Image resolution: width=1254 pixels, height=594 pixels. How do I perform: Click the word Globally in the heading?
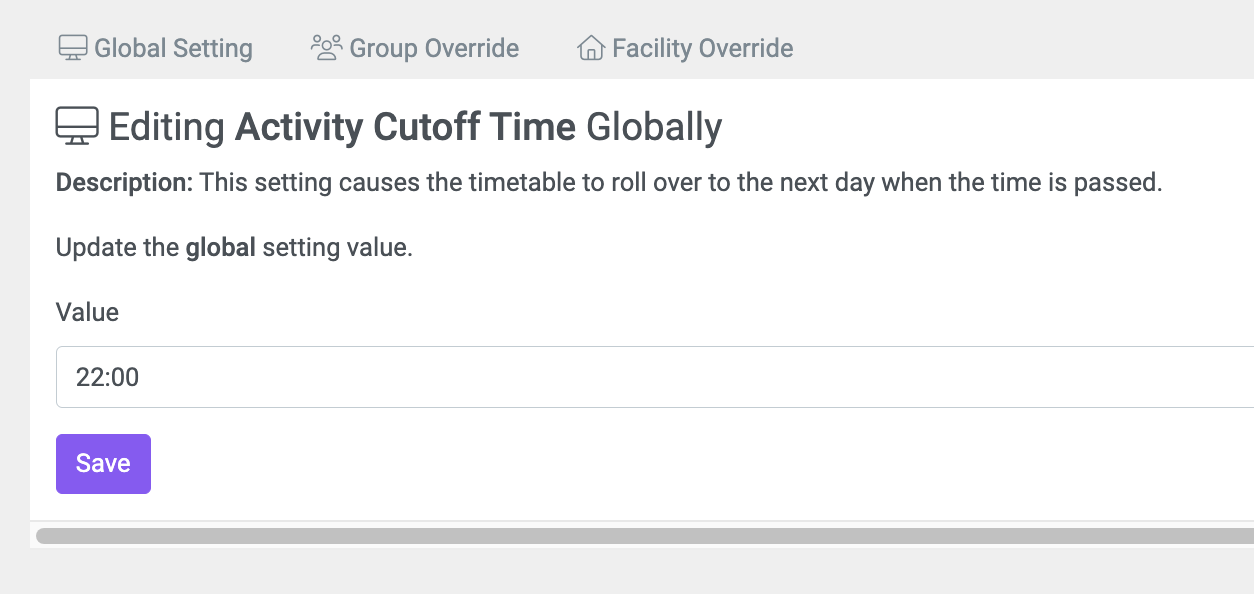tap(654, 128)
